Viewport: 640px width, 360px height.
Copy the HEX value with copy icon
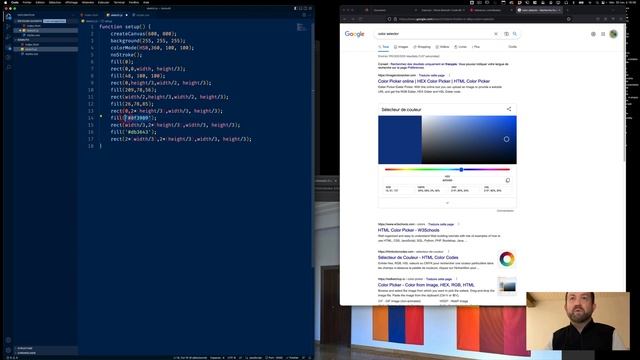pyautogui.click(x=508, y=180)
